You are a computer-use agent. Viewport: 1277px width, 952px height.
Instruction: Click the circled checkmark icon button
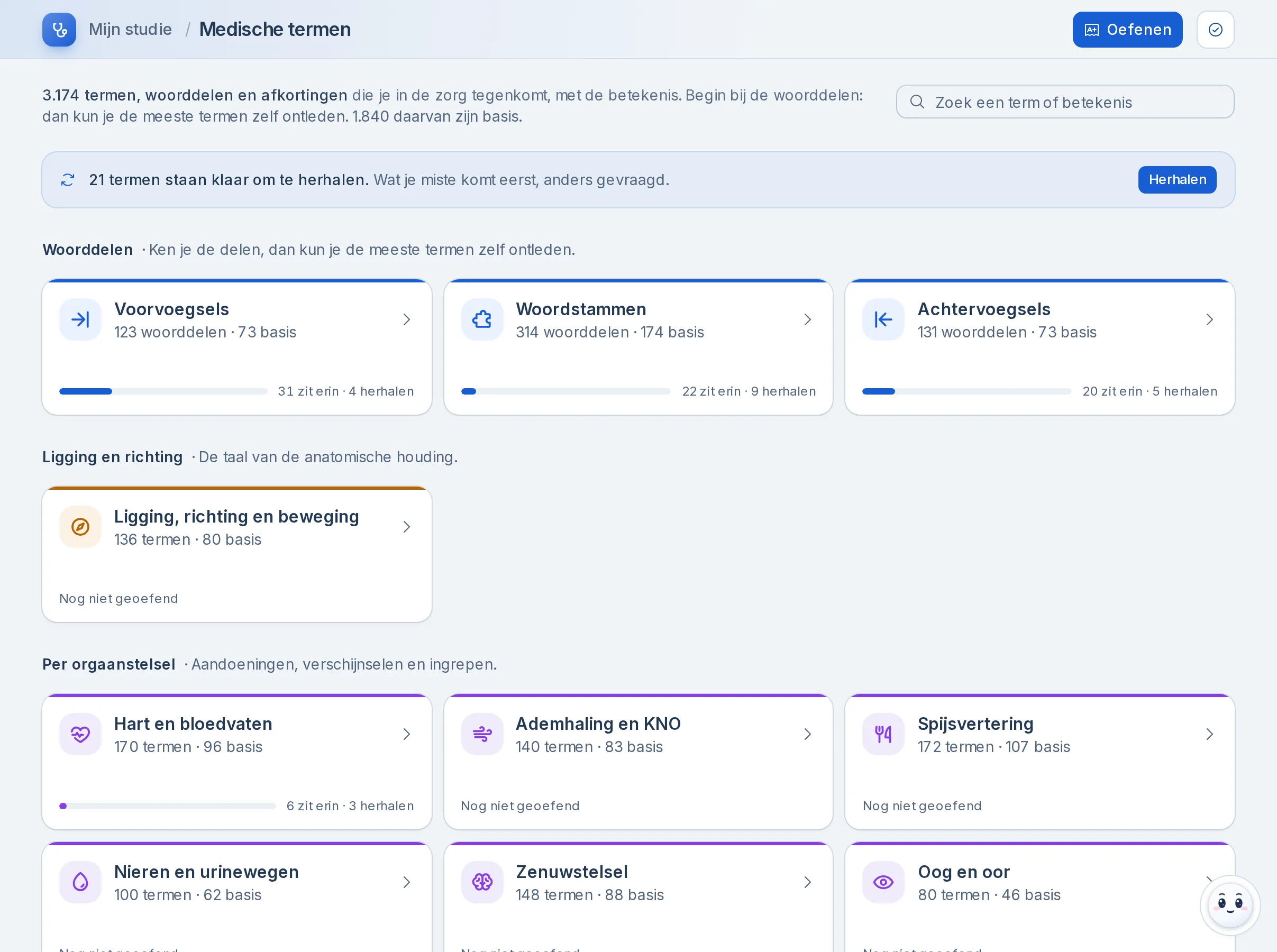(1215, 30)
